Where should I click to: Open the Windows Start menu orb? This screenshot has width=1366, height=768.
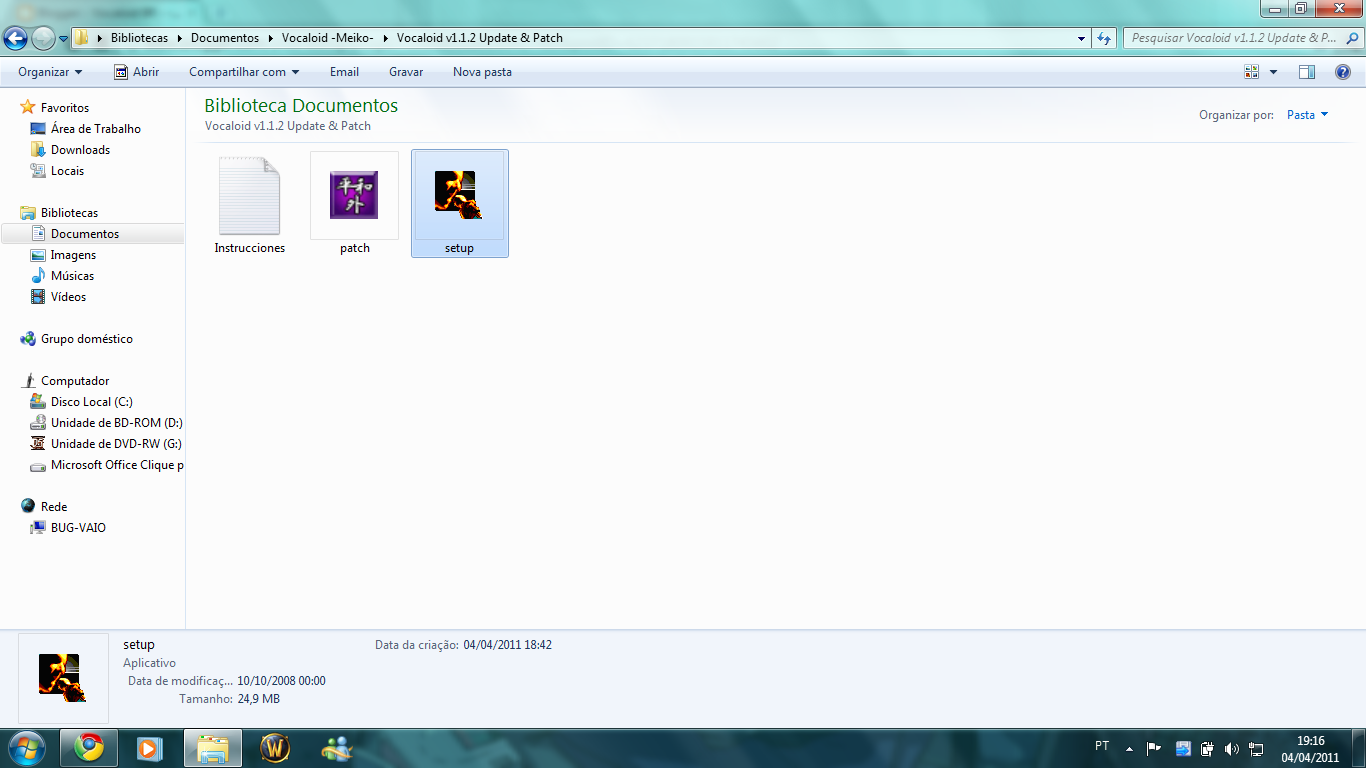pos(25,747)
